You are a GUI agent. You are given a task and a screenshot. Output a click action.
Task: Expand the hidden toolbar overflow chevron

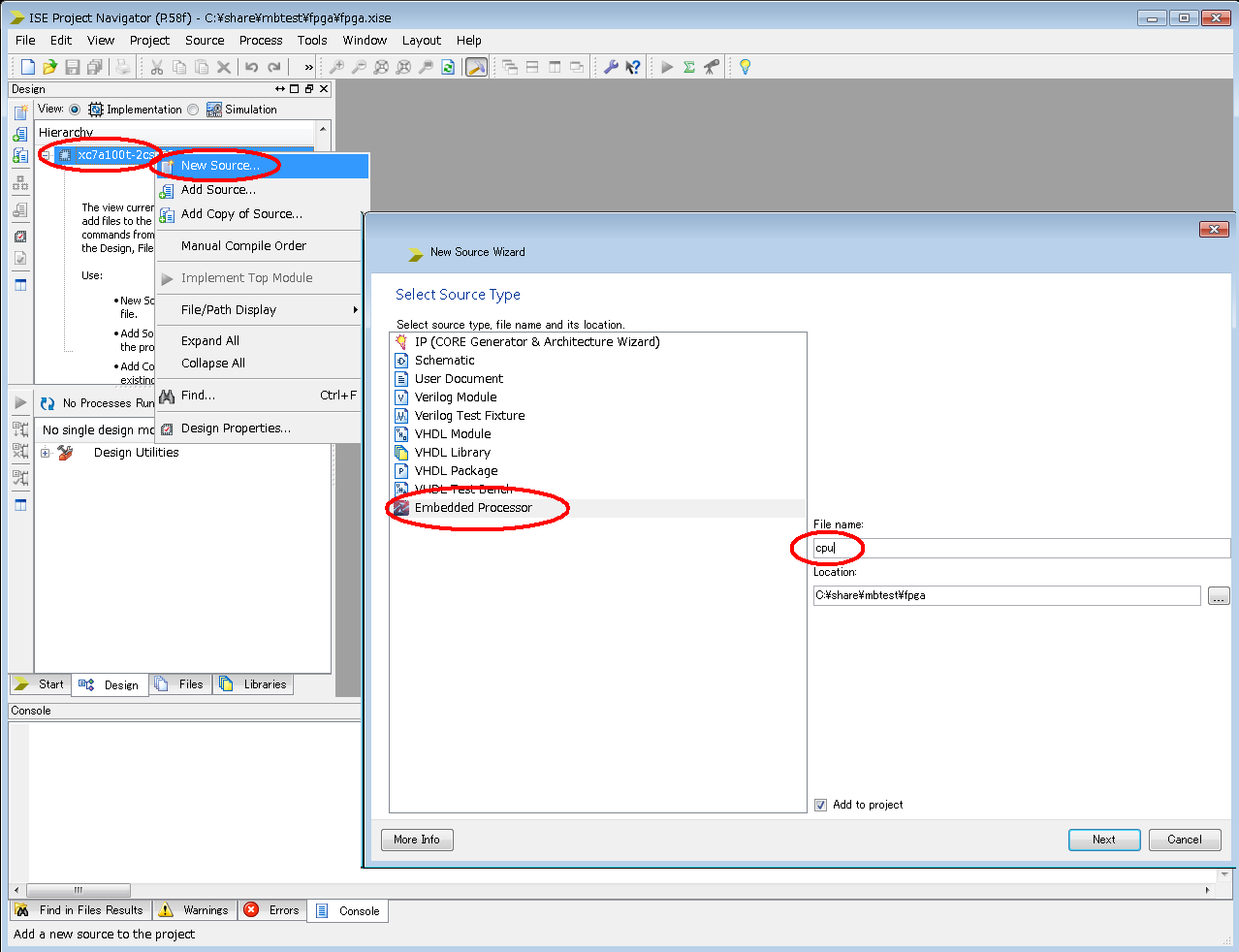[308, 67]
